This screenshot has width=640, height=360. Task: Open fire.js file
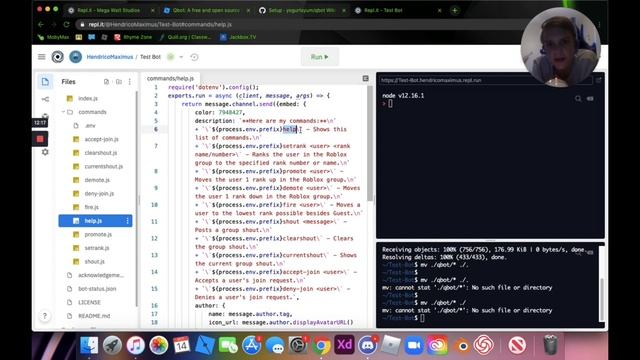(91, 207)
